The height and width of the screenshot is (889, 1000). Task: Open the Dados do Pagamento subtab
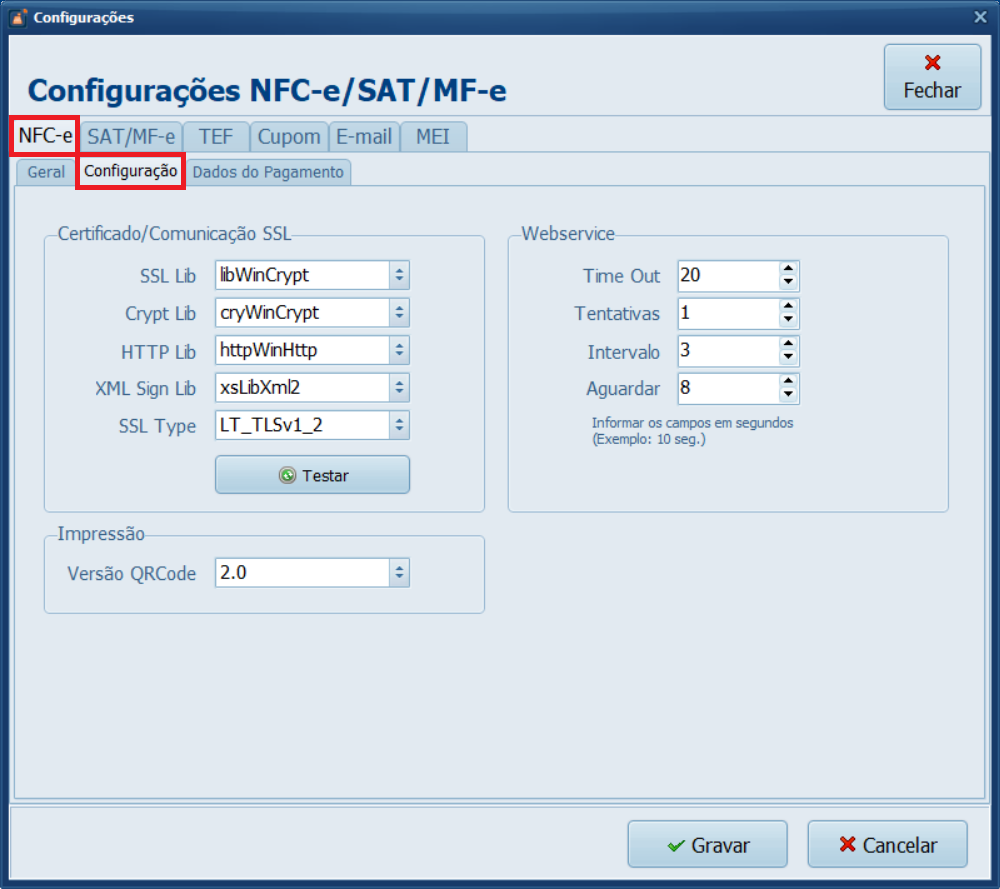click(268, 172)
